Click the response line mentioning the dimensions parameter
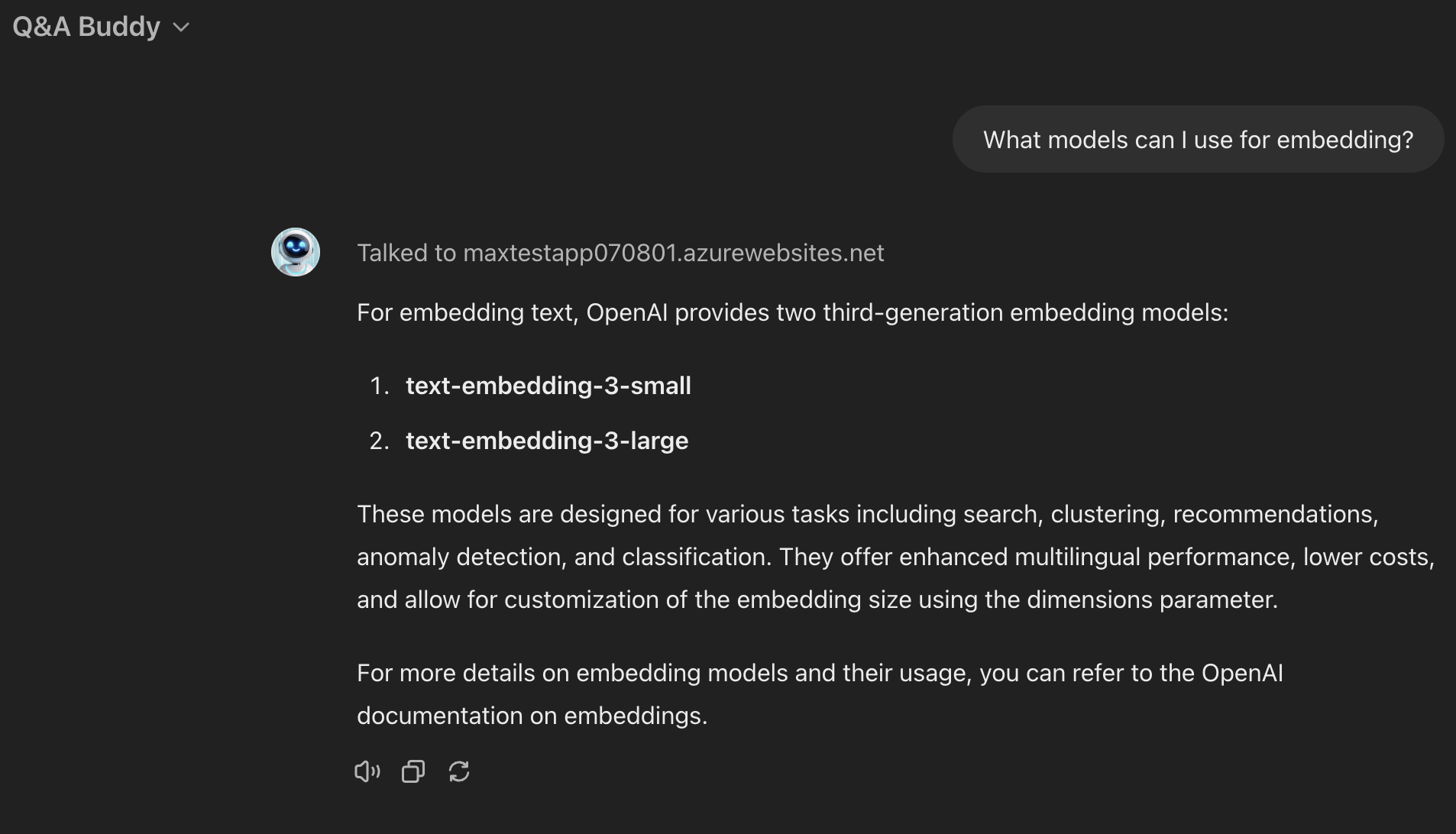The width and height of the screenshot is (1456, 834). pyautogui.click(x=820, y=600)
